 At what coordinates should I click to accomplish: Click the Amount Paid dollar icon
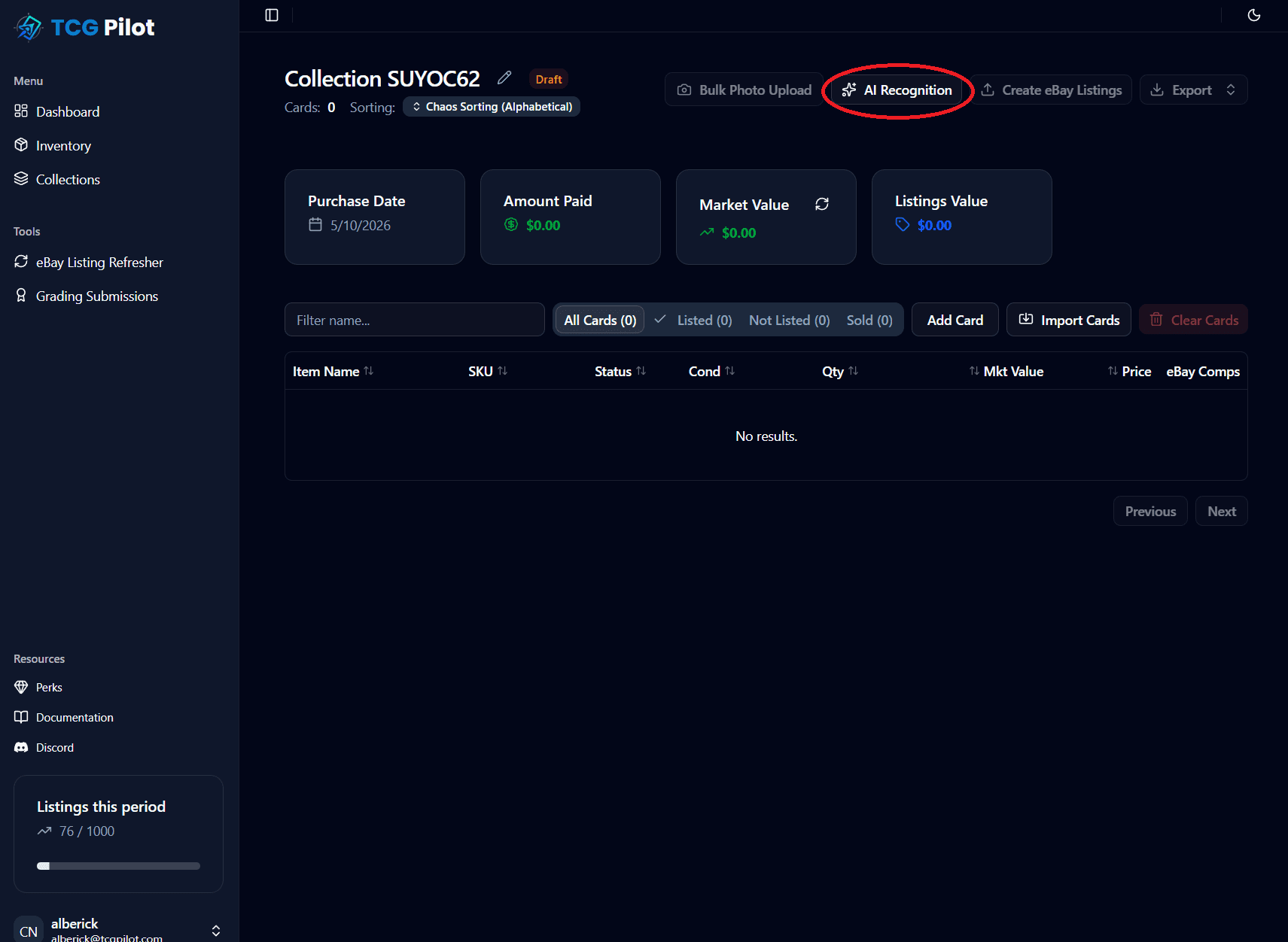[511, 224]
